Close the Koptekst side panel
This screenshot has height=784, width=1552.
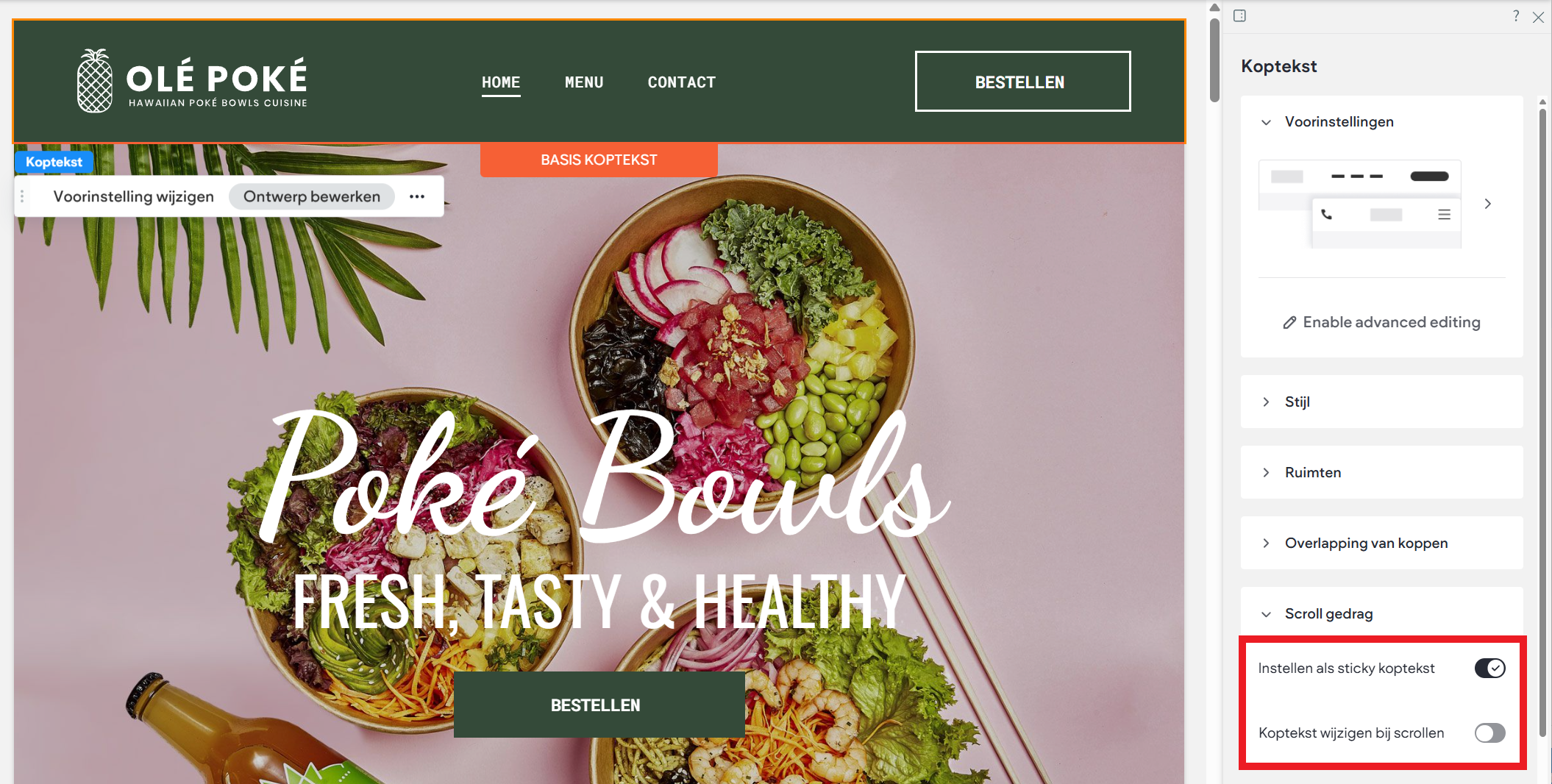(1538, 17)
